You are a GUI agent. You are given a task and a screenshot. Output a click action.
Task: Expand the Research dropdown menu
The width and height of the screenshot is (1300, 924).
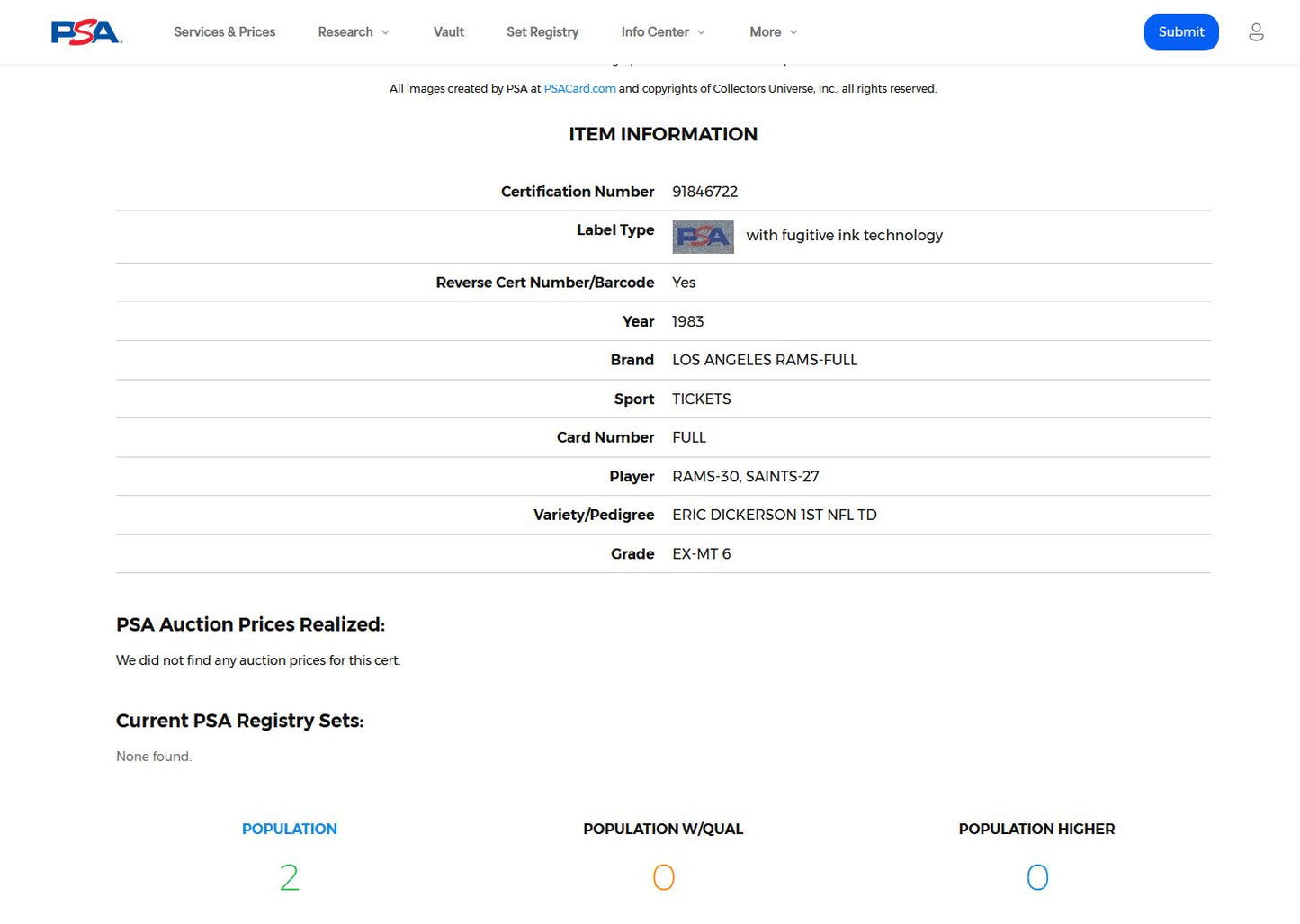point(354,32)
